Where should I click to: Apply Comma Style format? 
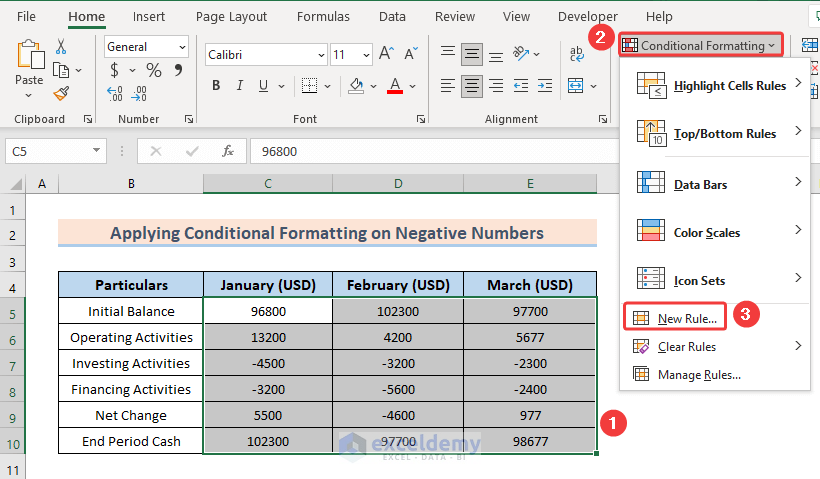pyautogui.click(x=178, y=70)
